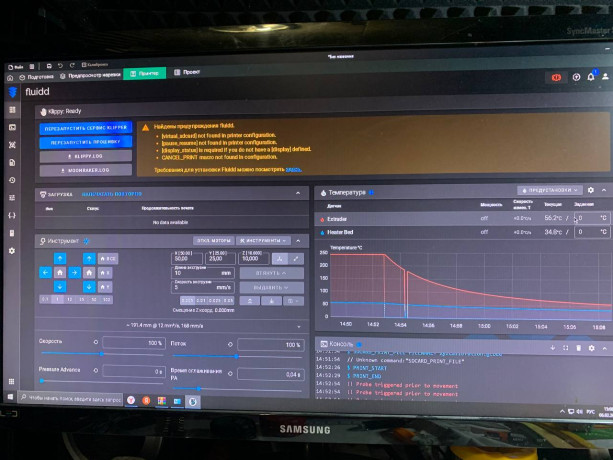Screen dimensions: 613x460
Task: Jog the toolhead left on X axis
Action: tap(46, 271)
